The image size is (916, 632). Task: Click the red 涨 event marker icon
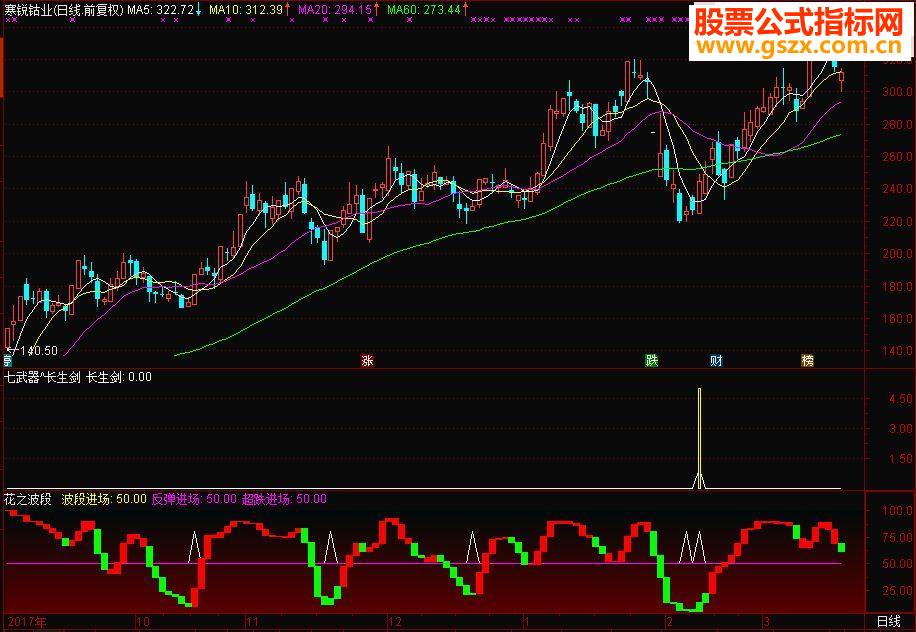tap(367, 361)
